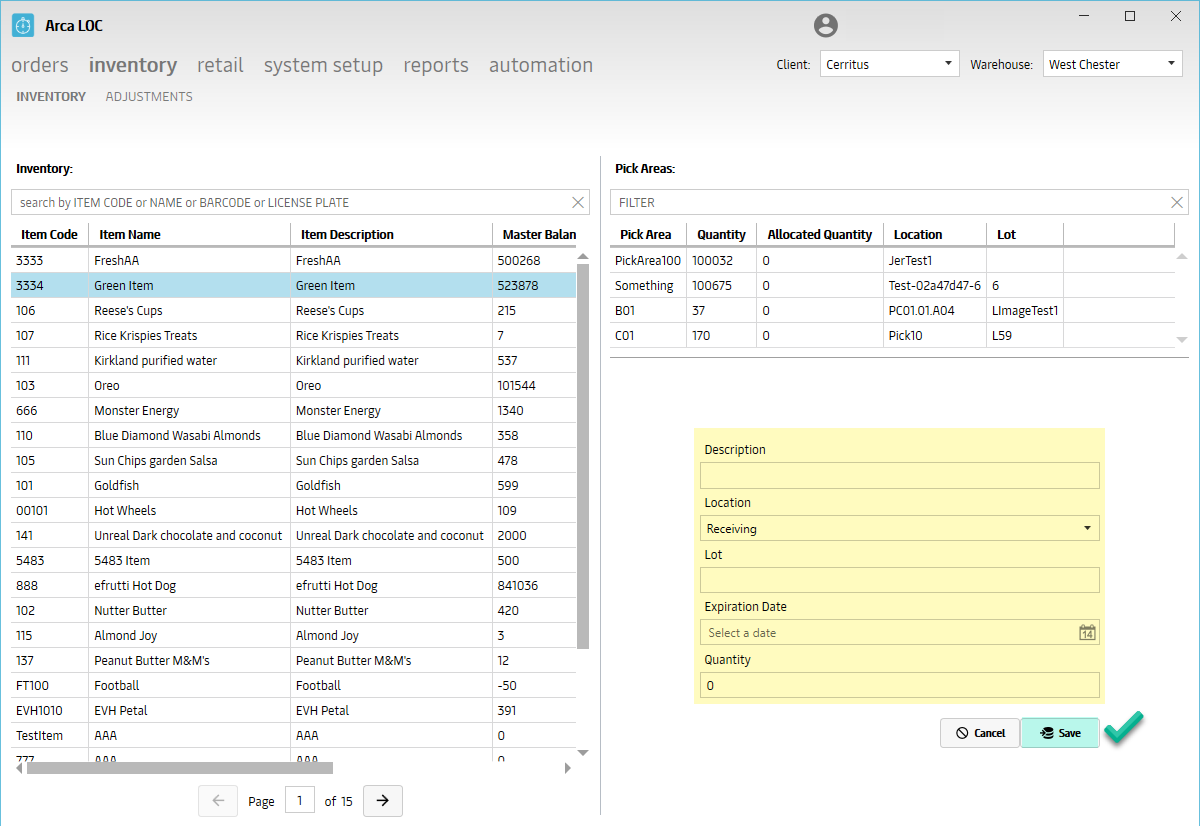Click the inventory vertical scrollbar thumb
Screen dimensions: 1200x826
pos(583,456)
